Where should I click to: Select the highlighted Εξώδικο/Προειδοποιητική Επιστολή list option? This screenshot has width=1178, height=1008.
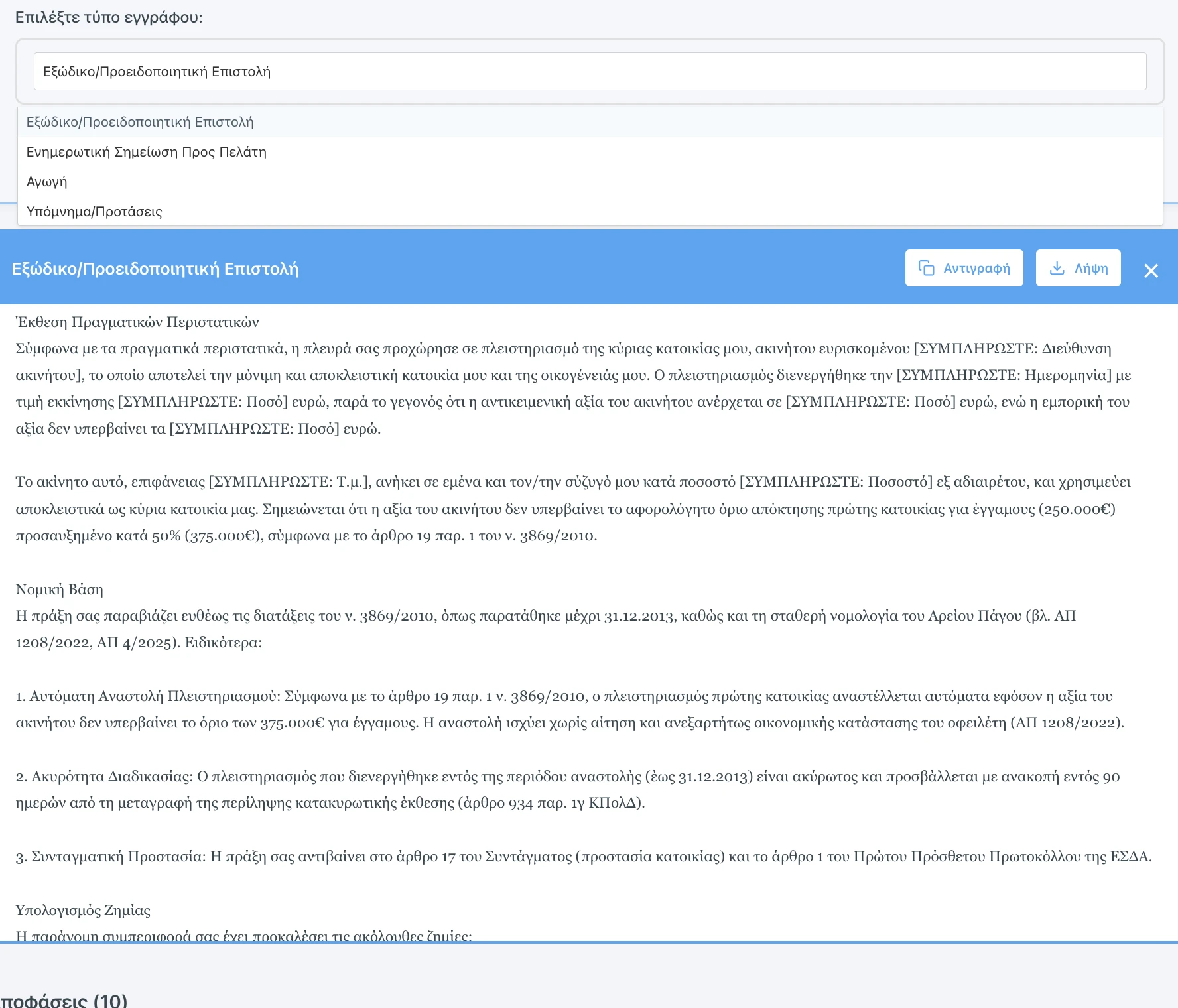(140, 122)
